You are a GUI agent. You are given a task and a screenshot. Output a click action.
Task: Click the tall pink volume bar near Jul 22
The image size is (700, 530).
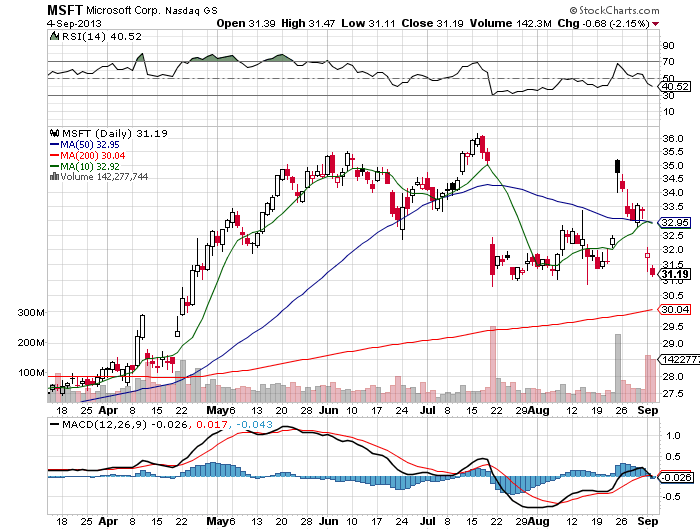point(493,364)
